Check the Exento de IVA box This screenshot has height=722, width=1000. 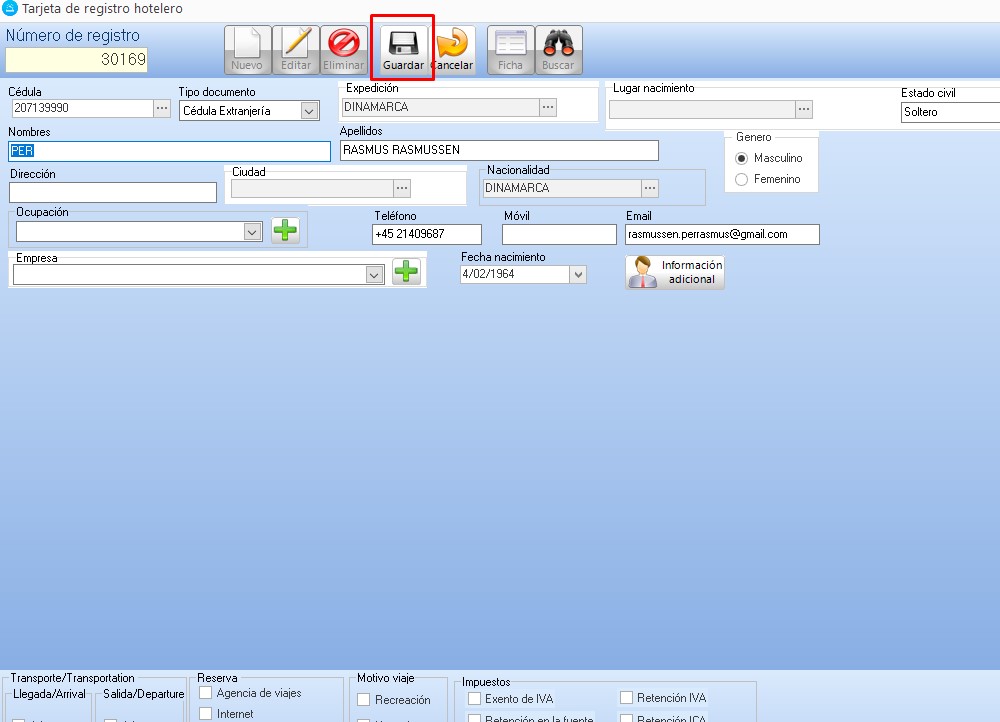474,699
